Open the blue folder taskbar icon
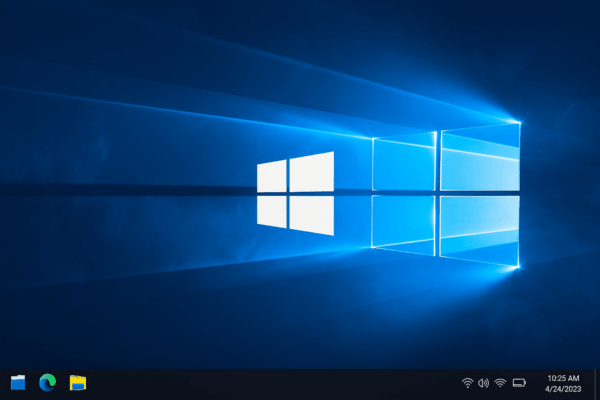The image size is (600, 400). coord(18,382)
